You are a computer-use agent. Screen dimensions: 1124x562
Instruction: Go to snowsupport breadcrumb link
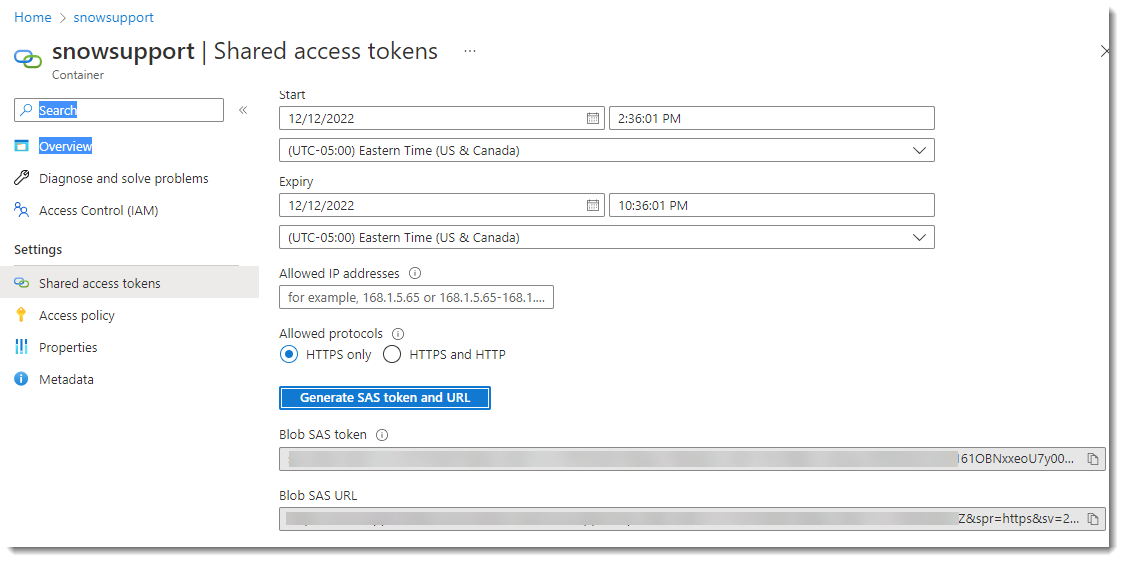pyautogui.click(x=113, y=17)
